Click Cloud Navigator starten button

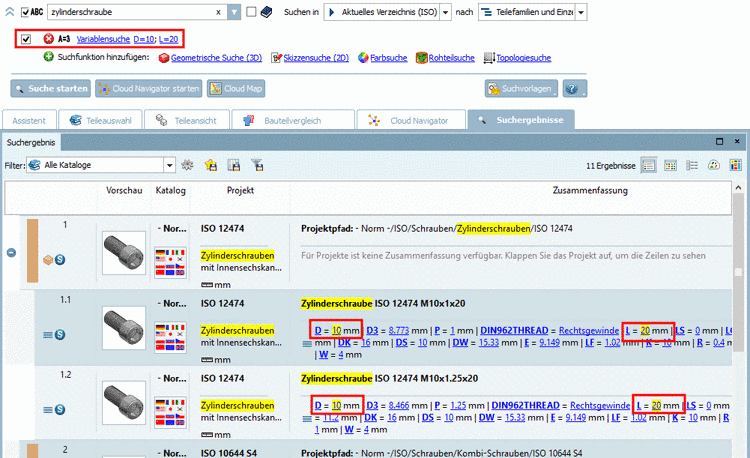(x=149, y=88)
